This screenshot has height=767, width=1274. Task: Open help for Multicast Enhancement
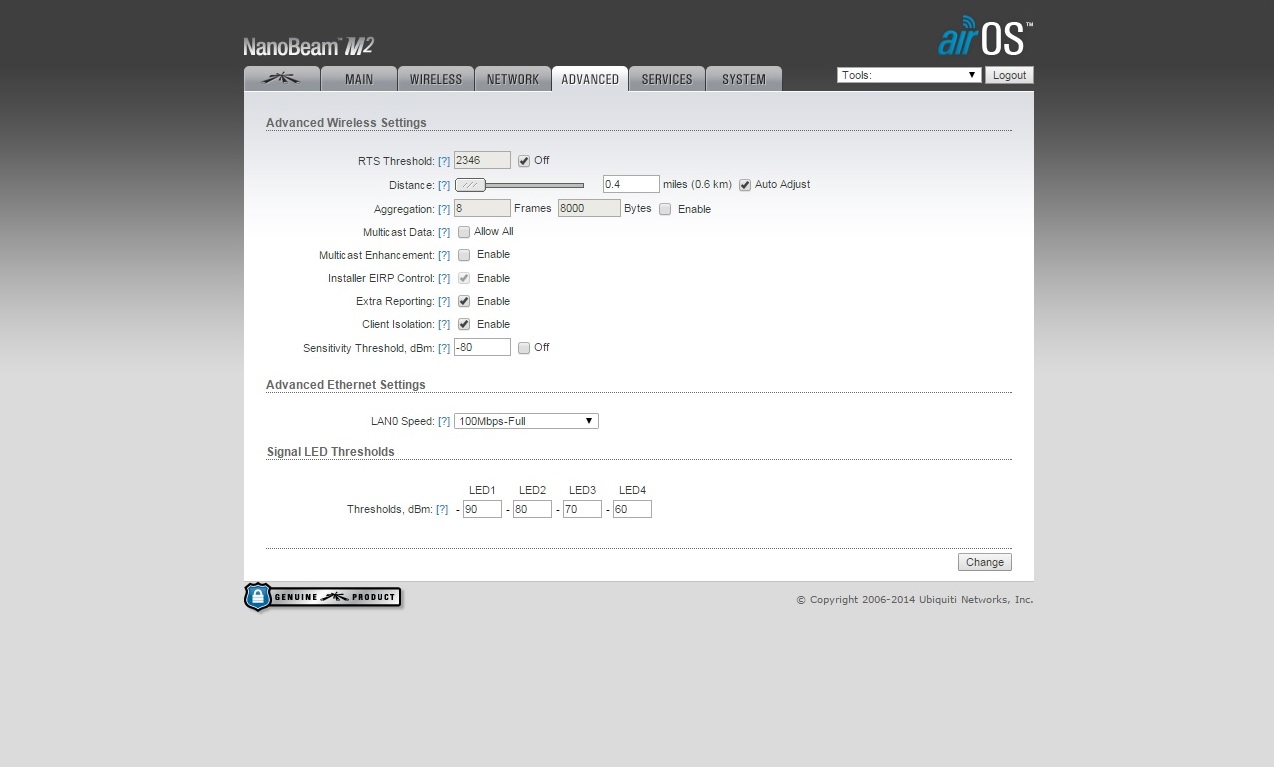coord(444,255)
